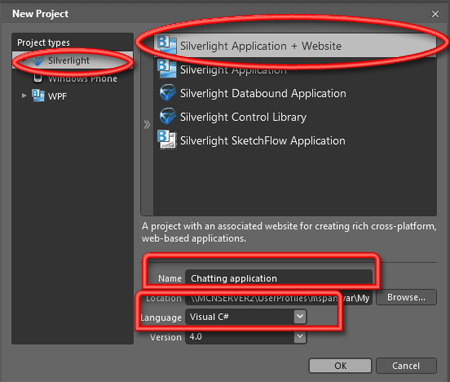The width and height of the screenshot is (450, 382).
Task: Close the New Project dialog
Action: (435, 14)
